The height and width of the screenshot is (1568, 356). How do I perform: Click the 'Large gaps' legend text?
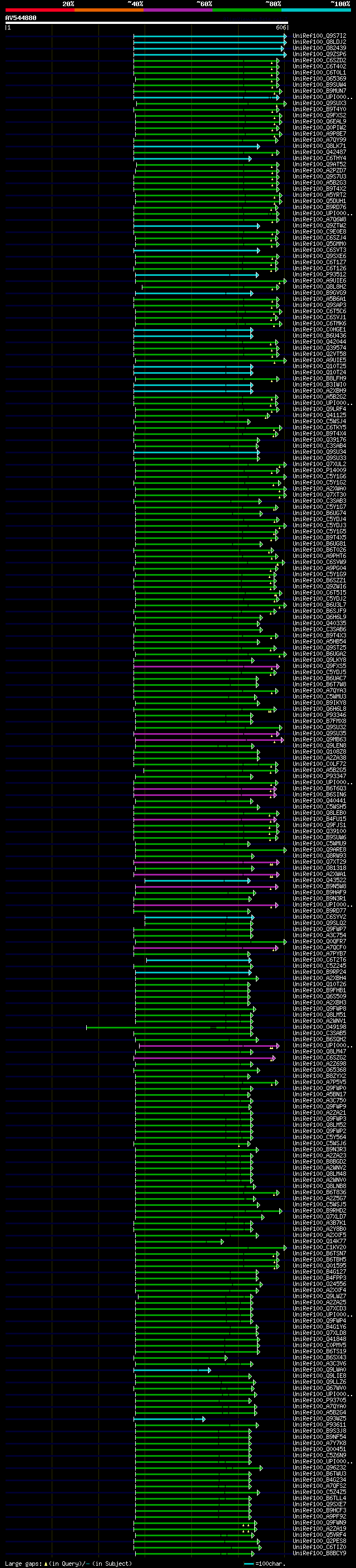(23, 1564)
